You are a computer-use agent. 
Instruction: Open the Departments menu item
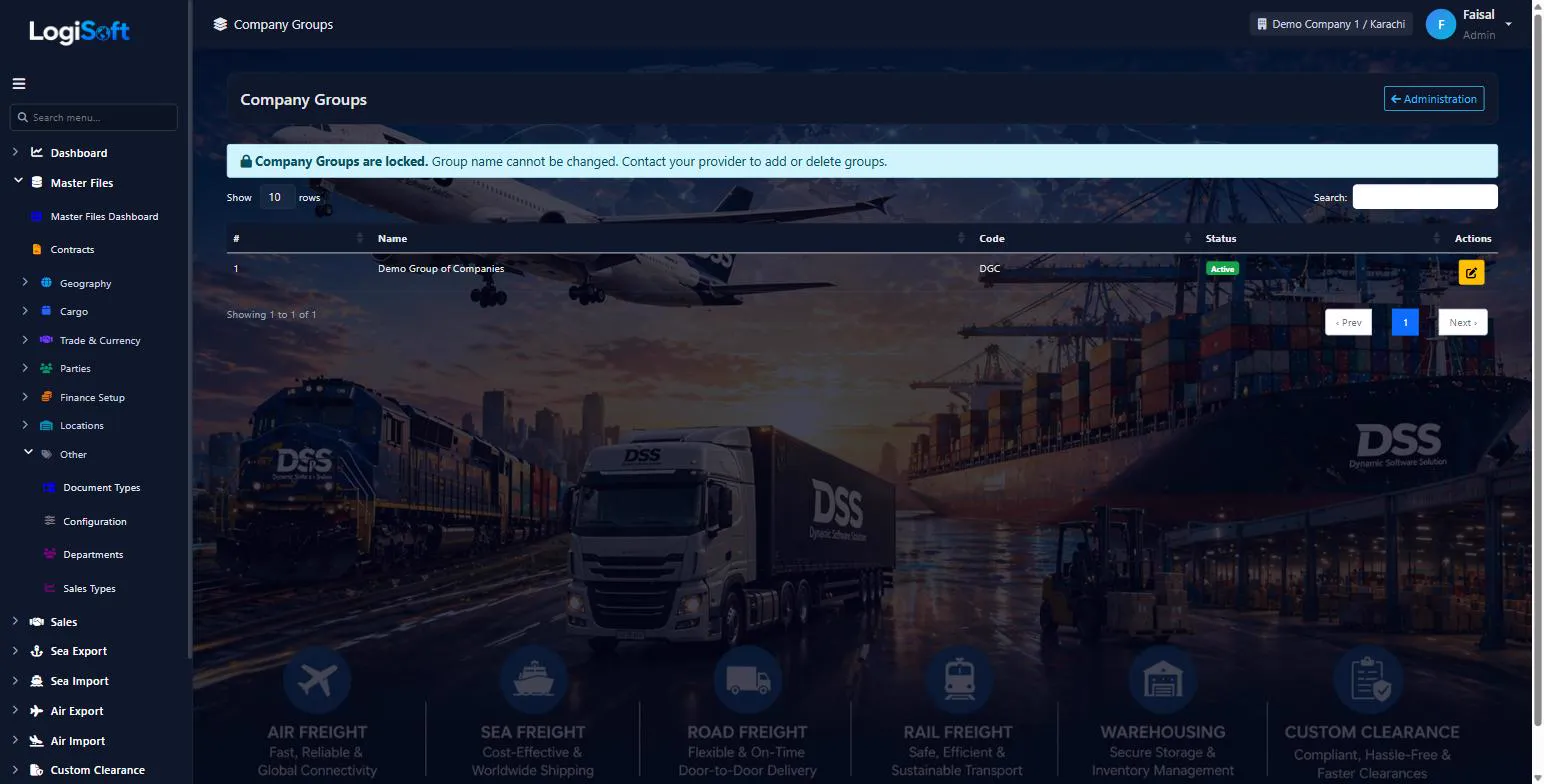coord(93,555)
